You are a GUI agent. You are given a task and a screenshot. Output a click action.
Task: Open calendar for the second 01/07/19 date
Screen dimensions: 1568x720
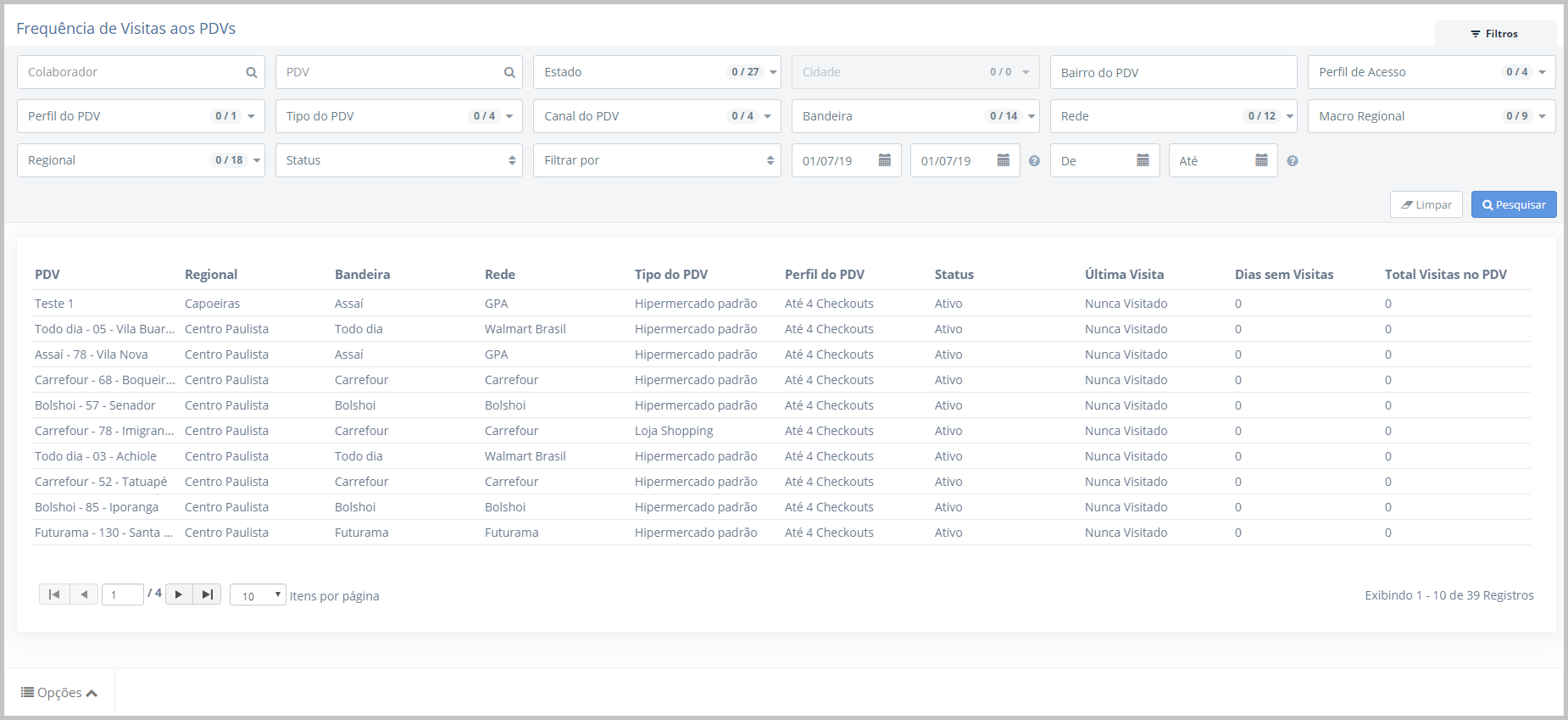pos(1003,160)
